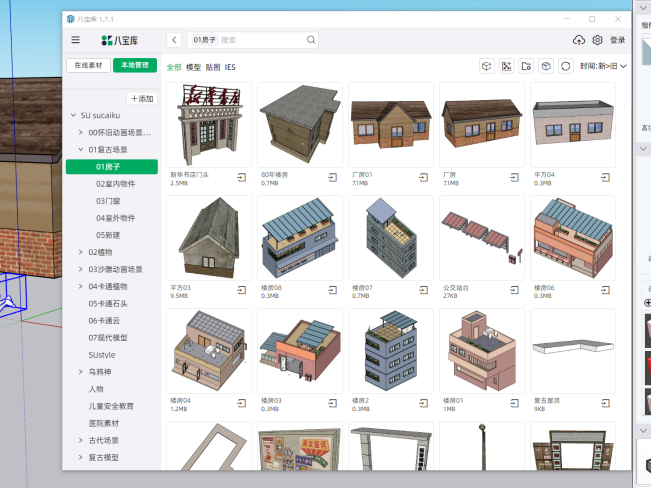The height and width of the screenshot is (488, 651).
Task: Select the 儿童安全教育 tree item
Action: coord(112,406)
